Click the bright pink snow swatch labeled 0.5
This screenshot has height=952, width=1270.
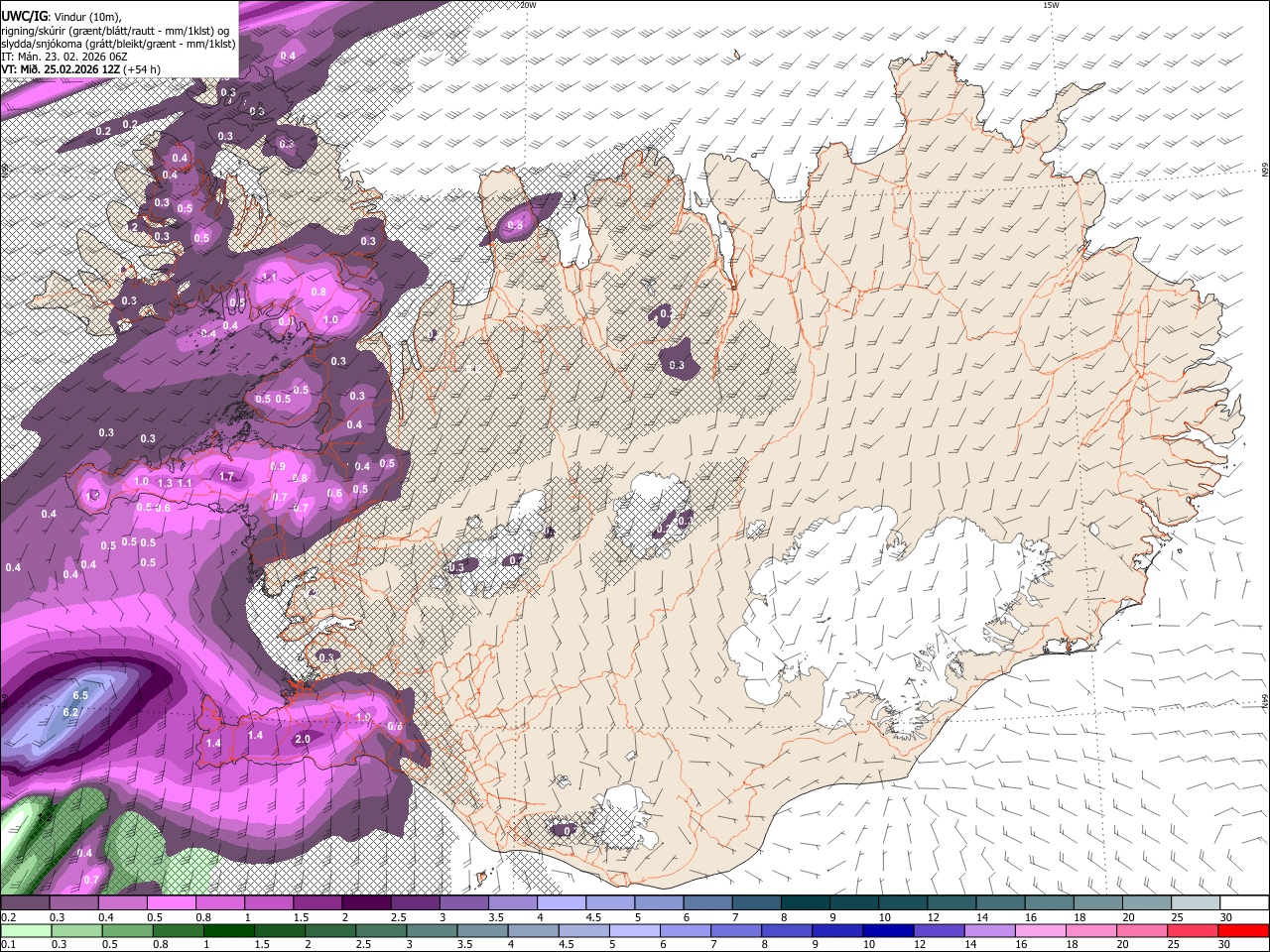[x=171, y=903]
